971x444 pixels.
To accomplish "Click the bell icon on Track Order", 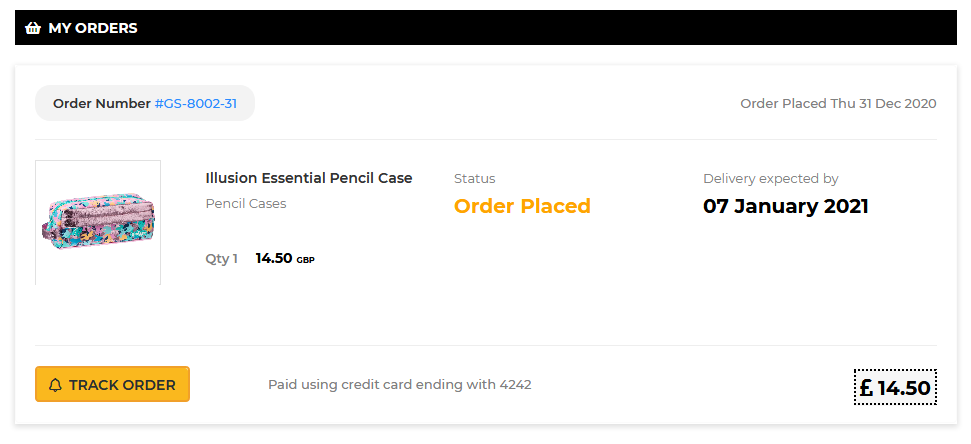I will [55, 385].
